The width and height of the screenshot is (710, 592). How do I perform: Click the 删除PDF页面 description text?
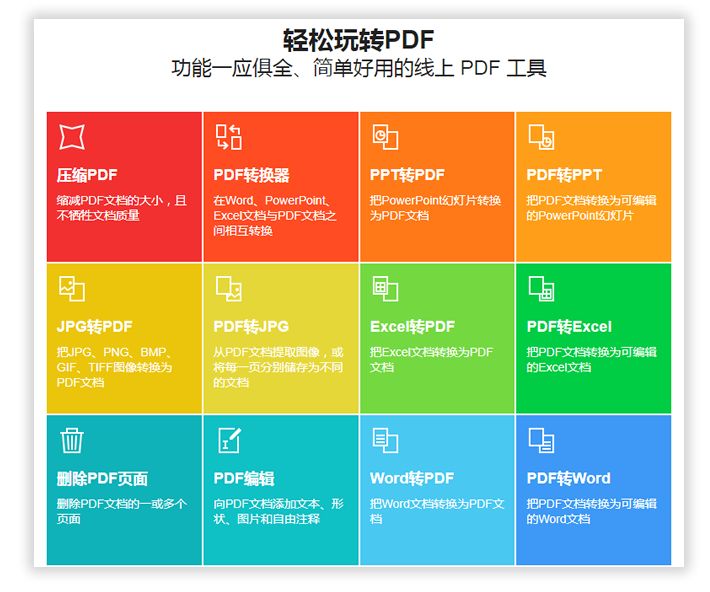click(x=121, y=511)
